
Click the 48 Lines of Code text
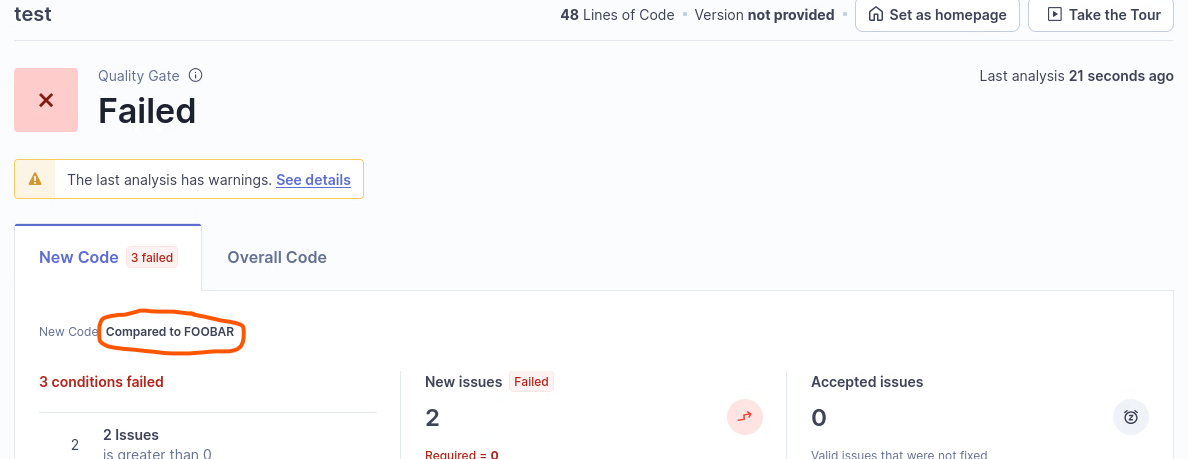tap(617, 15)
